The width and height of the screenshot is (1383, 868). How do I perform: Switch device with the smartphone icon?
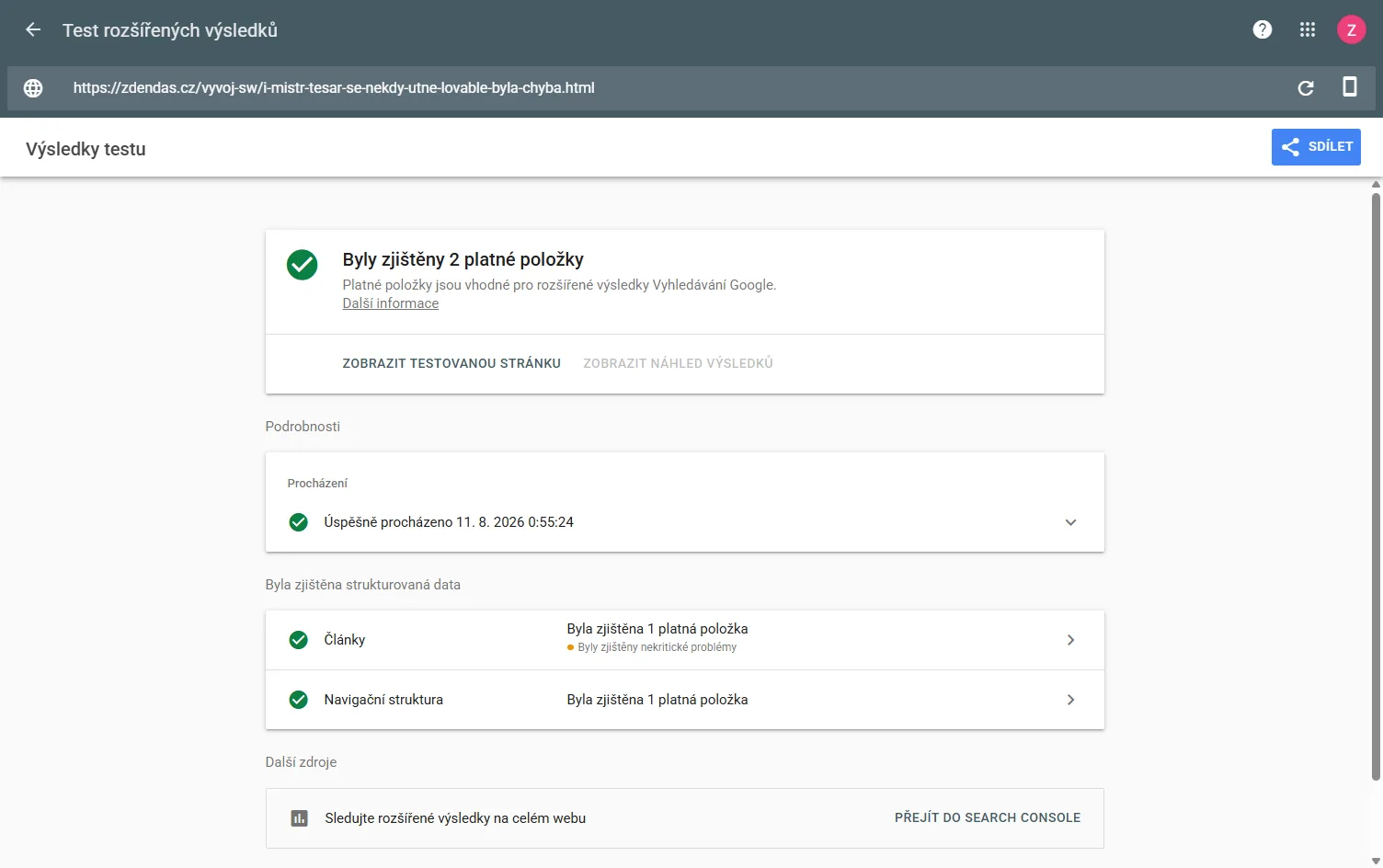click(1350, 87)
